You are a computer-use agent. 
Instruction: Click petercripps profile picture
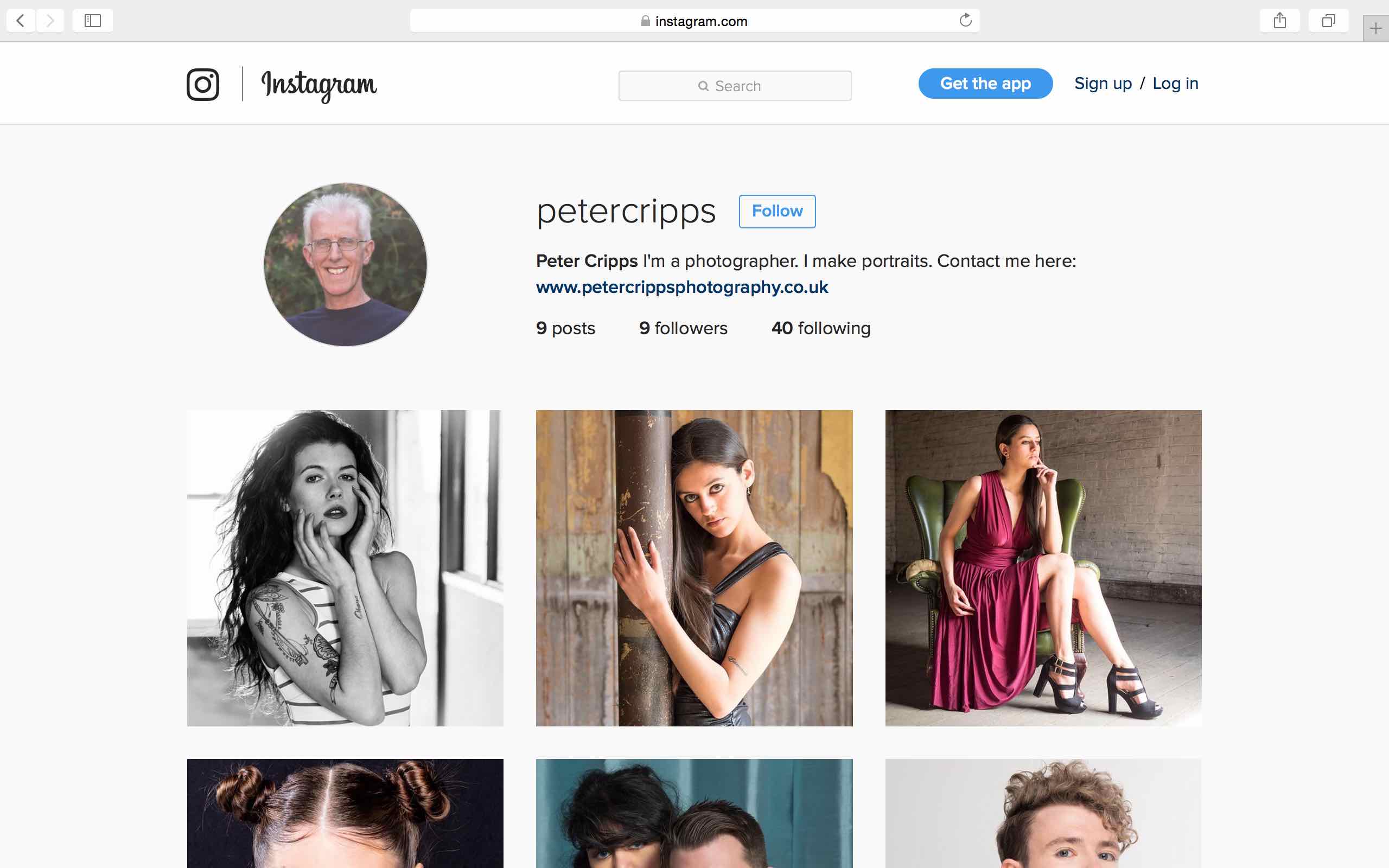346,265
